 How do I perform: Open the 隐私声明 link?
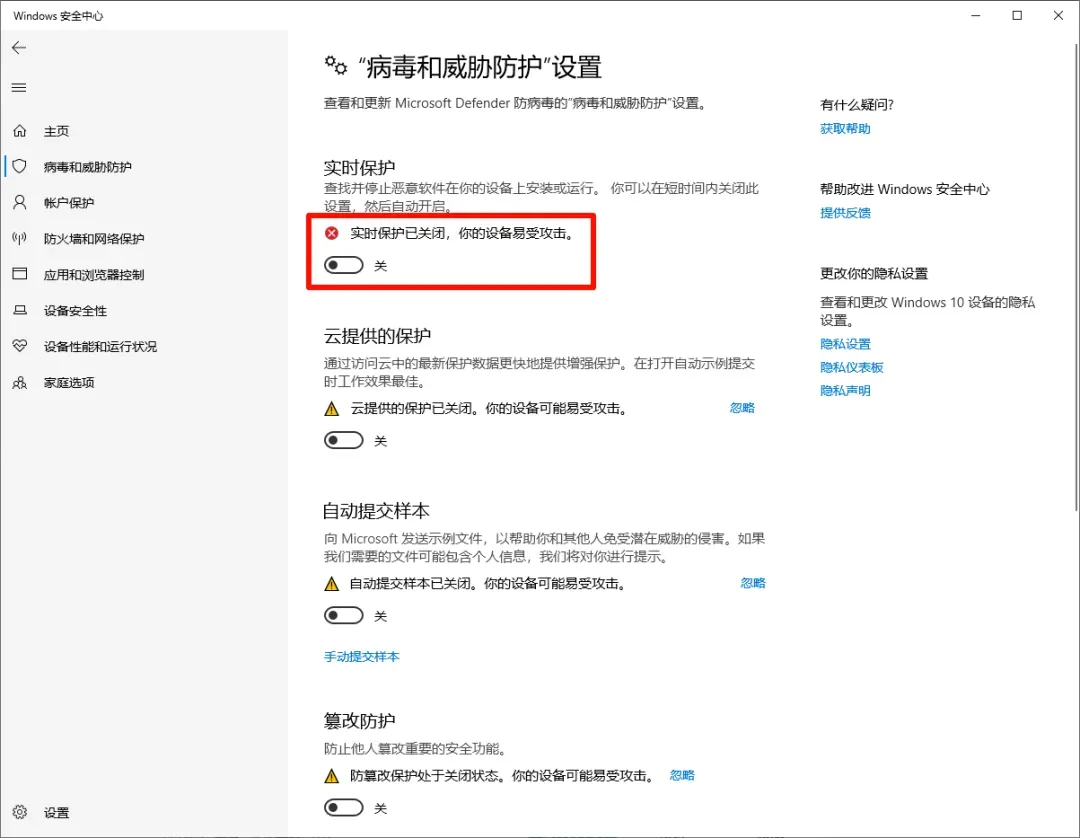coord(845,390)
